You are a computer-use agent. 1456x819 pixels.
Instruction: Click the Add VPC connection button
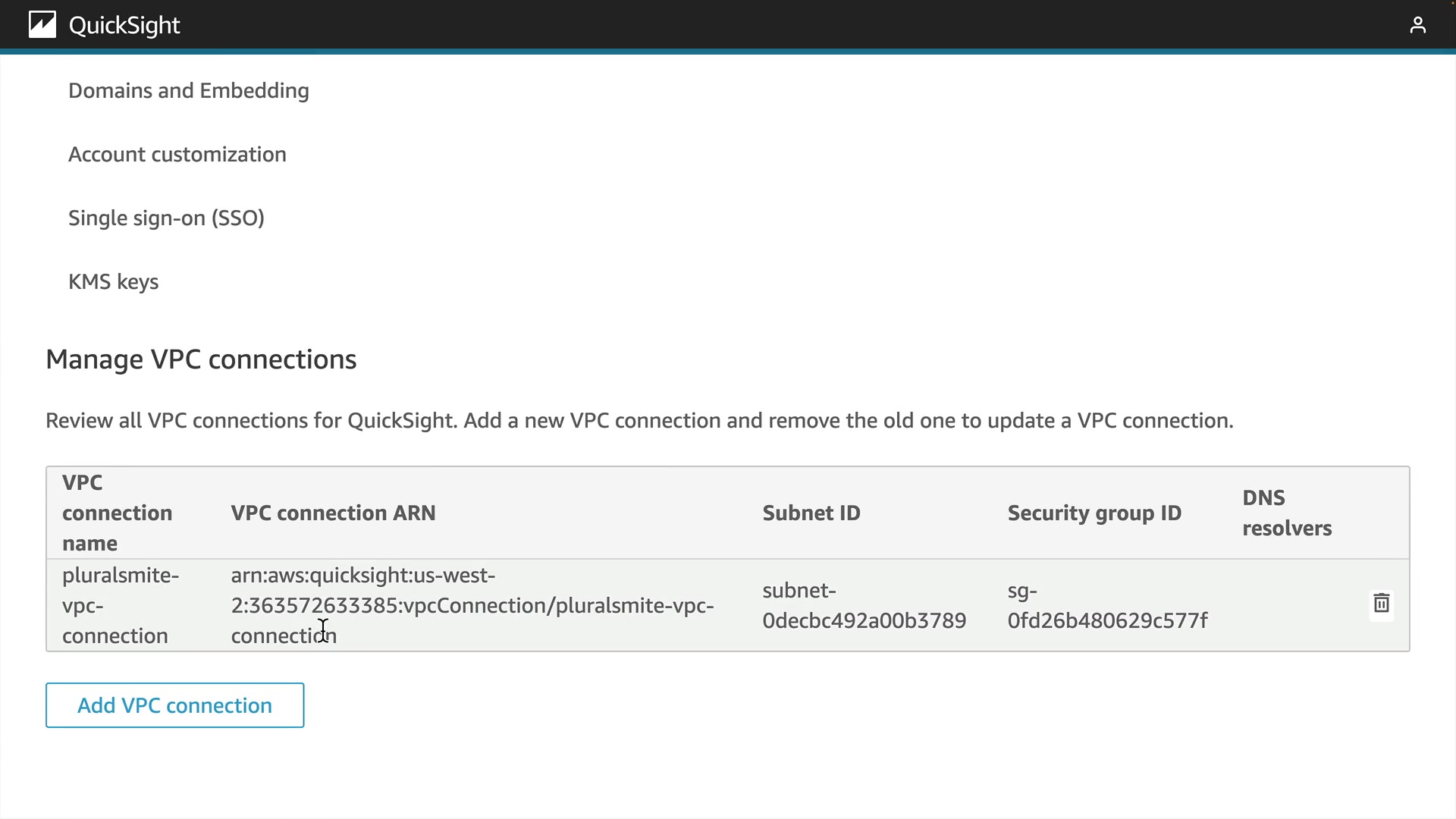(175, 705)
